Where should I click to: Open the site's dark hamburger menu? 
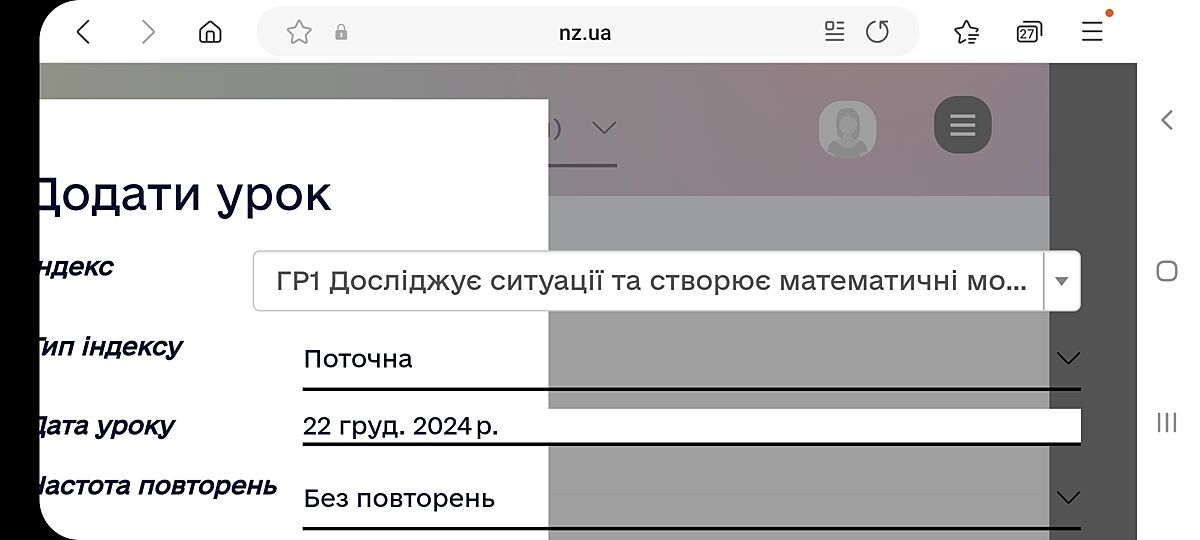tap(962, 125)
